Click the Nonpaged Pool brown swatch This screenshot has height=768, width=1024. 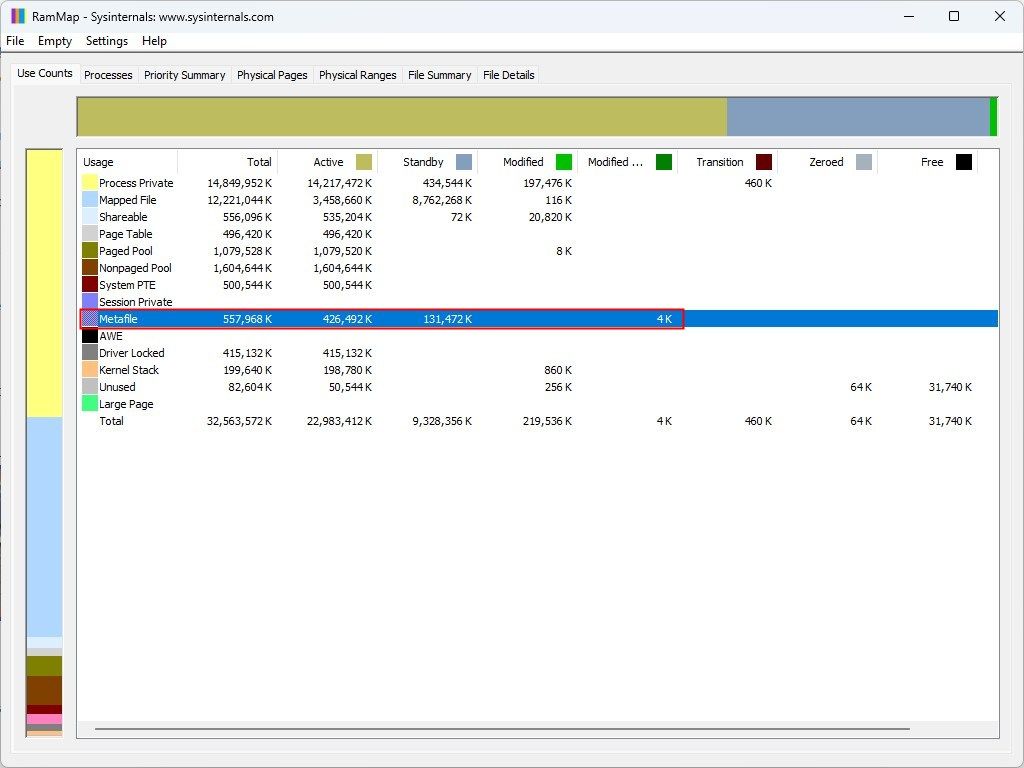point(89,268)
